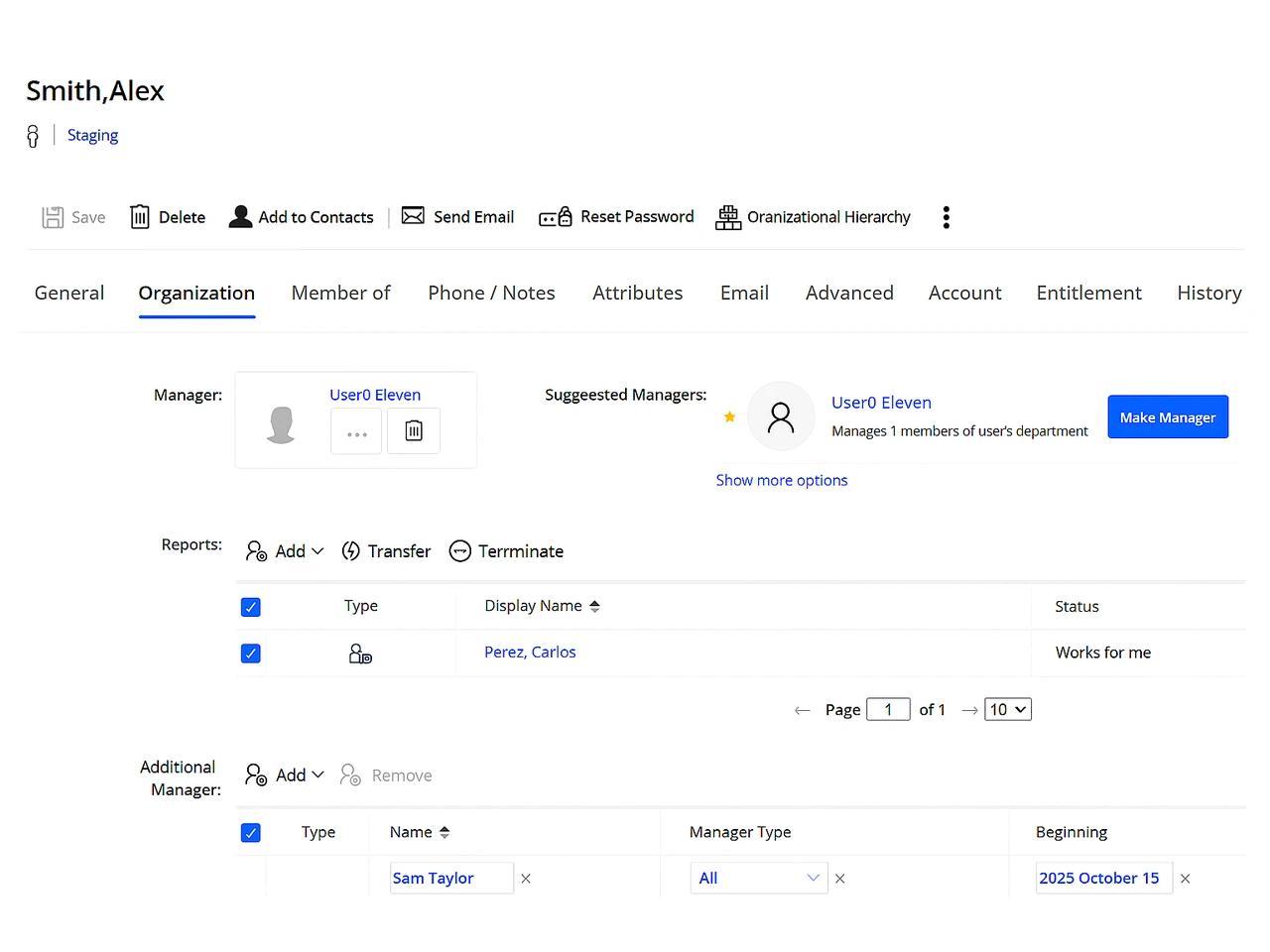The image size is (1270, 952).
Task: Go to the next reports page arrow
Action: click(970, 710)
